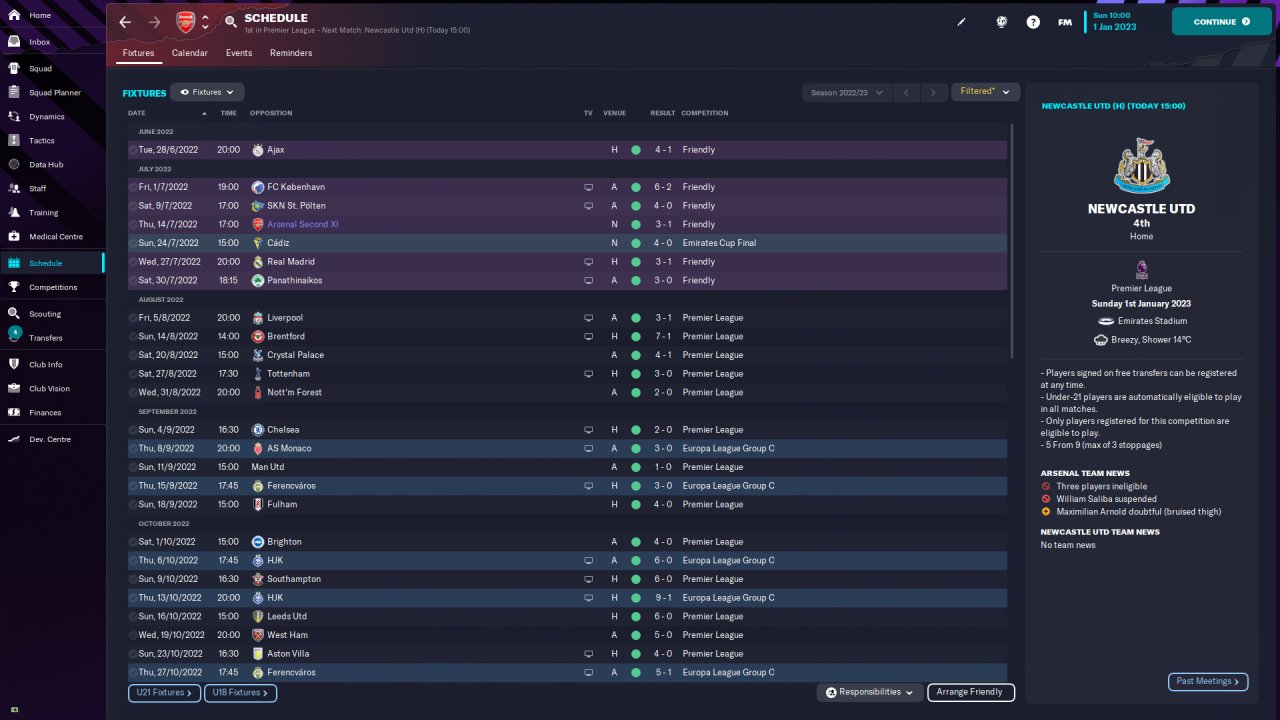Go to next season arrow
1280x720 pixels.
(x=933, y=92)
